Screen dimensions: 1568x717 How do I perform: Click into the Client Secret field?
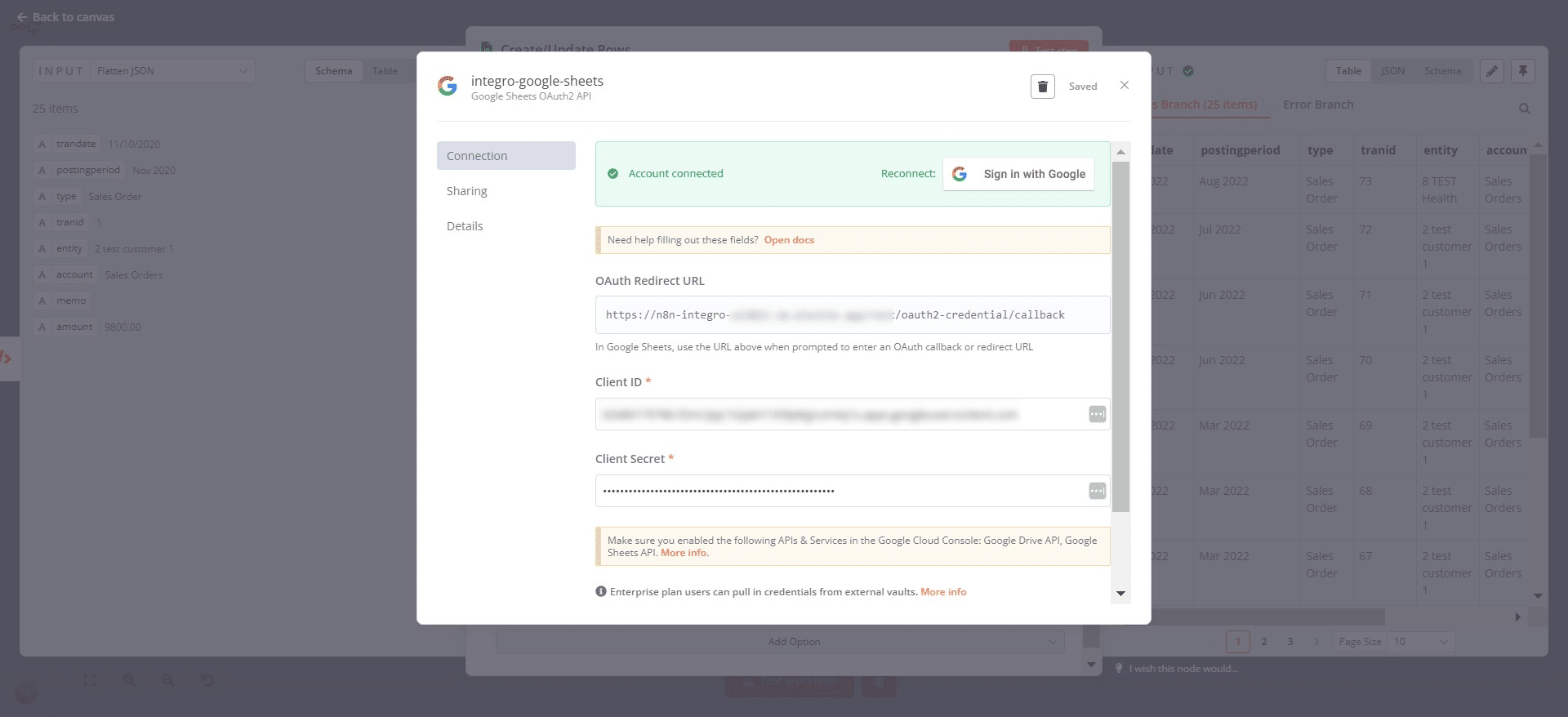point(841,491)
